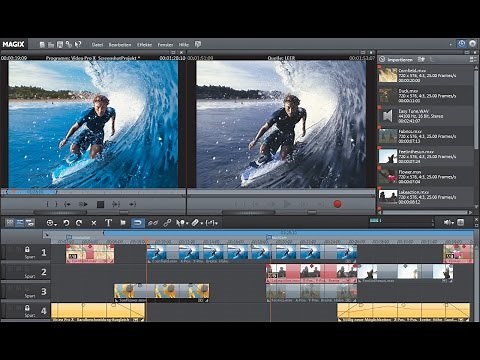
Task: Set range brackets in program monitor transport
Action: point(52,204)
